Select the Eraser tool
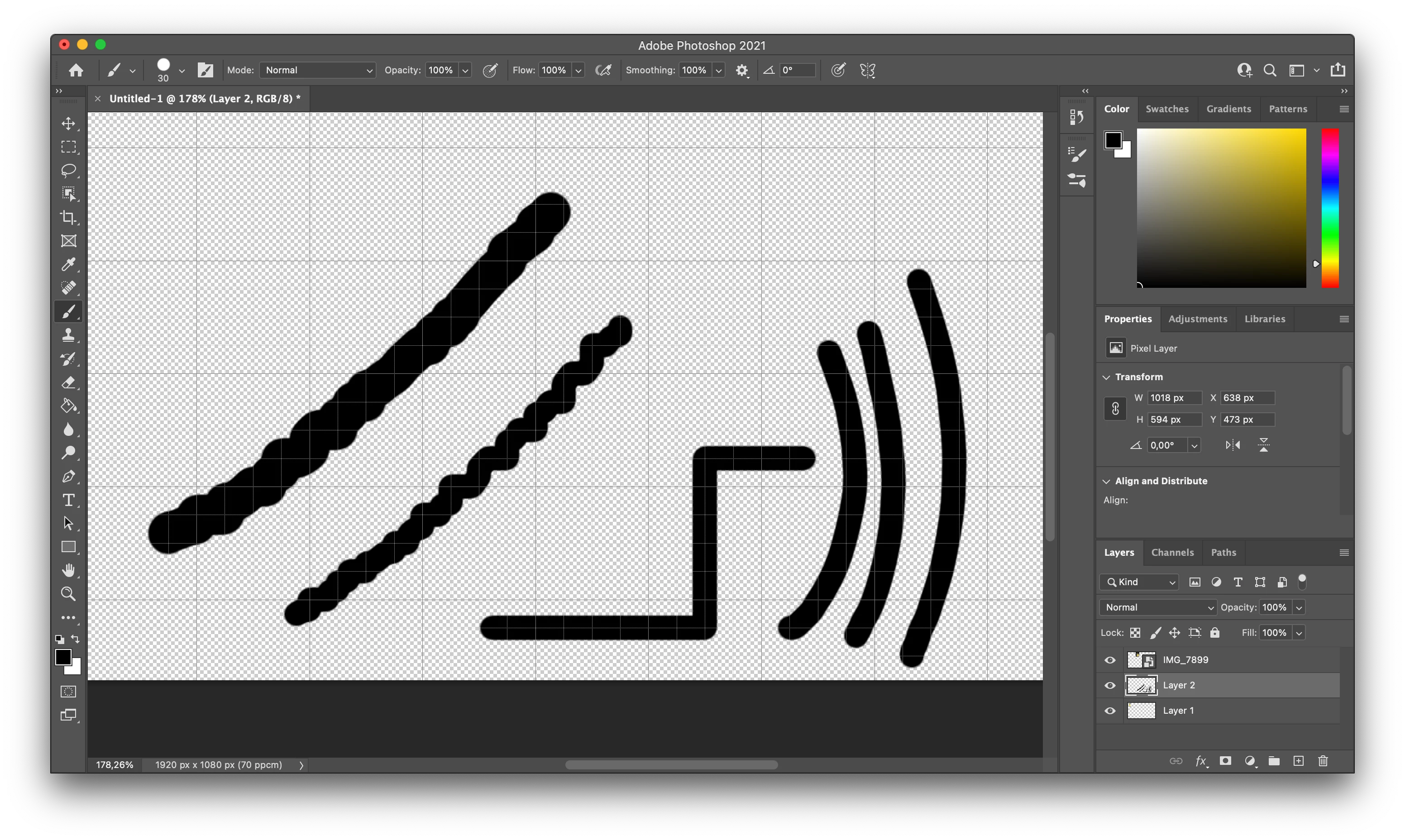This screenshot has height=840, width=1405. tap(68, 382)
